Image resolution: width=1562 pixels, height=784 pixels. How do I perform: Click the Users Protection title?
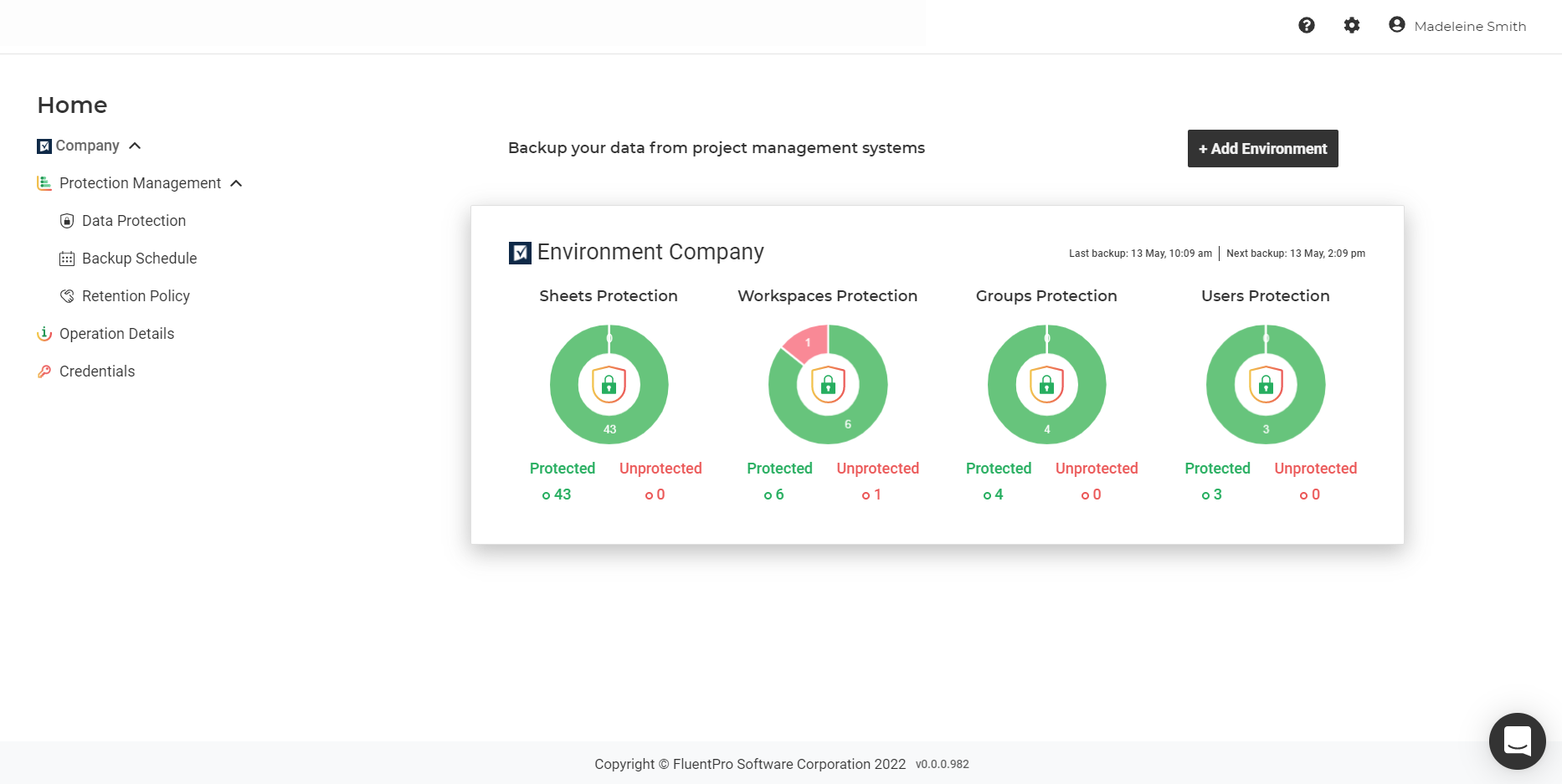pyautogui.click(x=1266, y=295)
